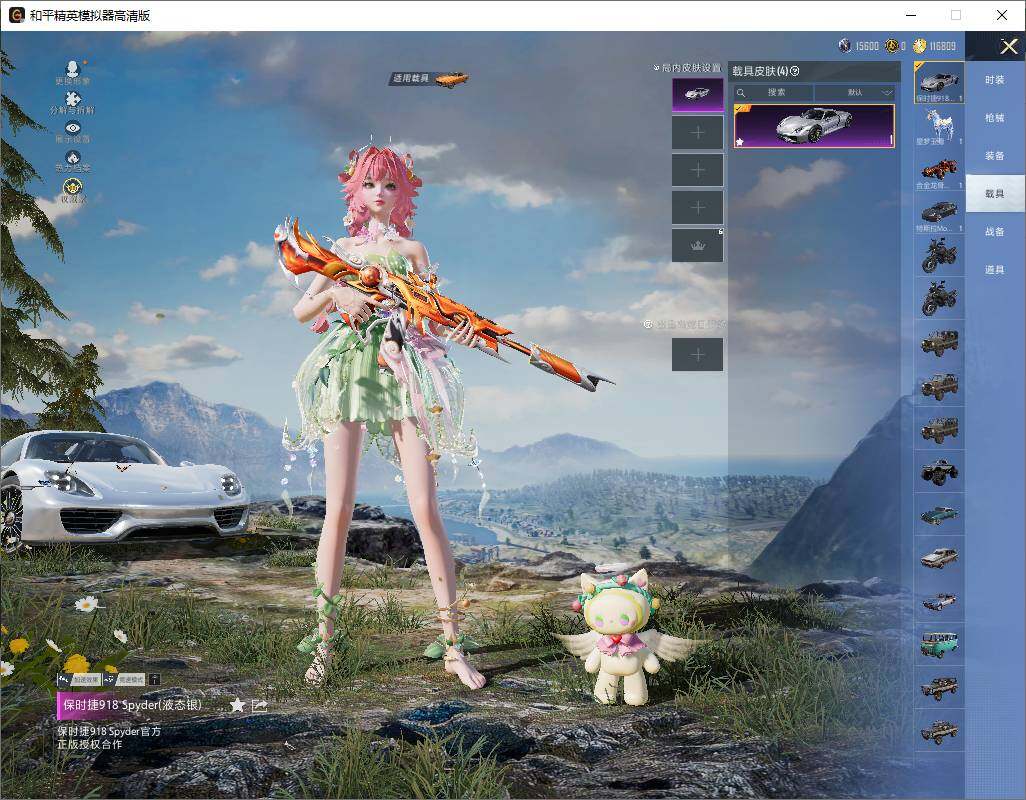Expand the 默认 sort dropdown
The width and height of the screenshot is (1026, 800).
click(855, 92)
